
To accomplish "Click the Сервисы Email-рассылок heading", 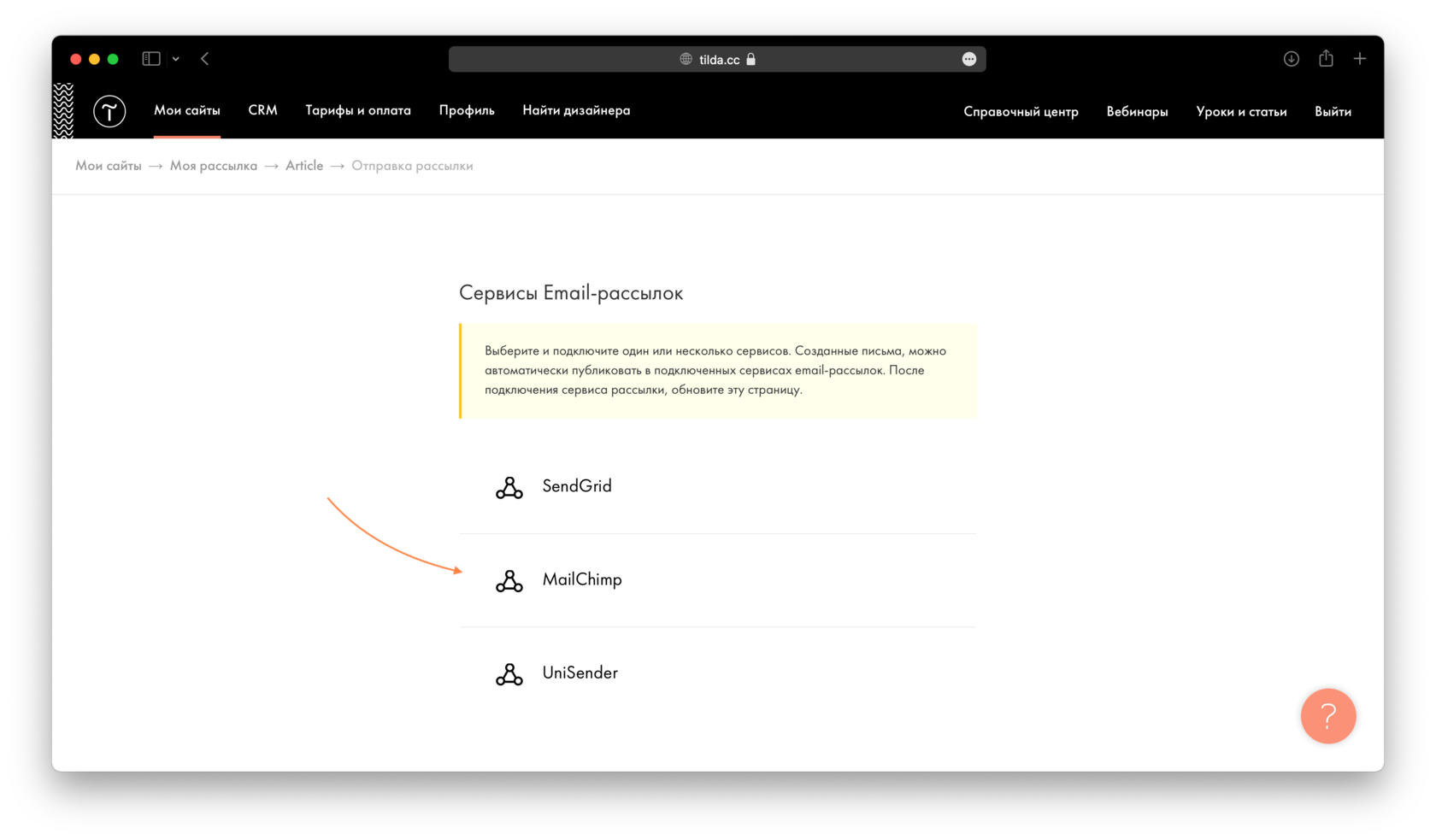I will pos(571,293).
